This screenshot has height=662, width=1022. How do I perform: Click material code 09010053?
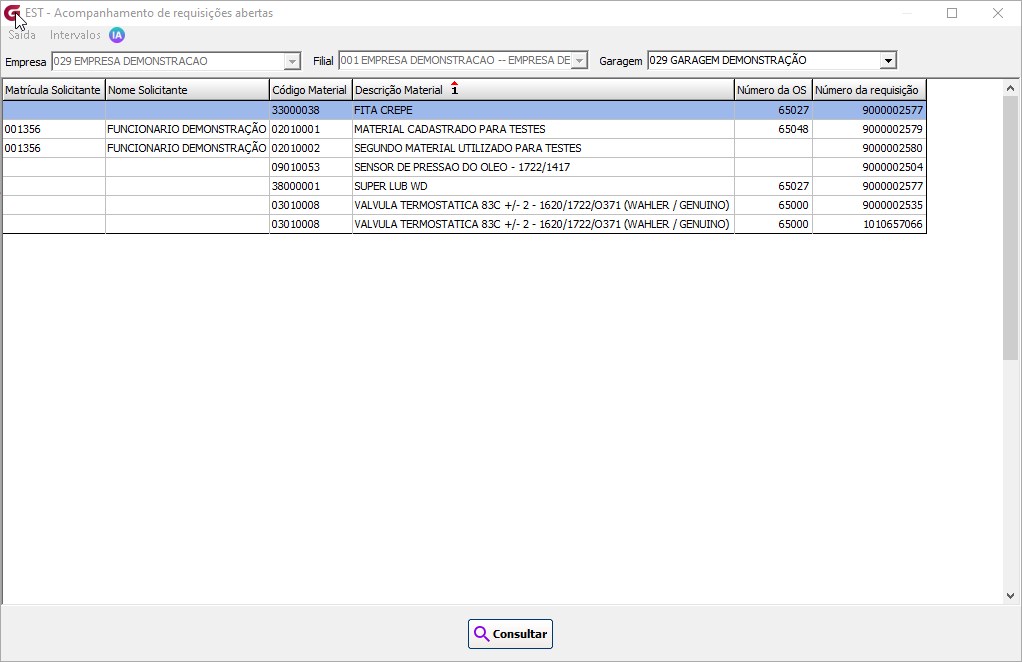coord(310,167)
